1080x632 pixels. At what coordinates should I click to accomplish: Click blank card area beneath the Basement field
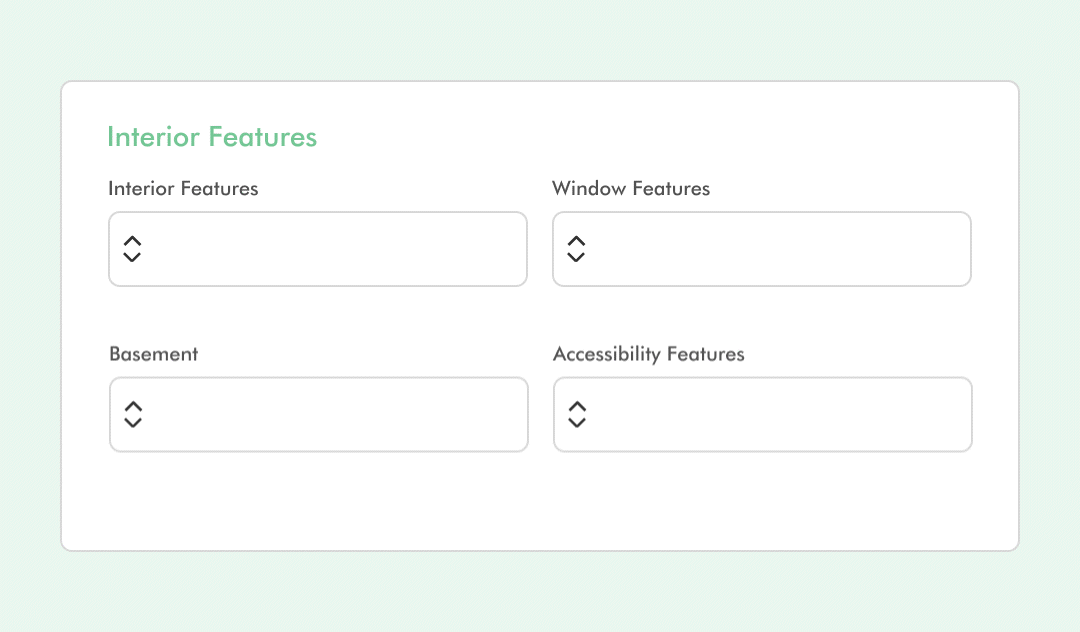[x=319, y=499]
